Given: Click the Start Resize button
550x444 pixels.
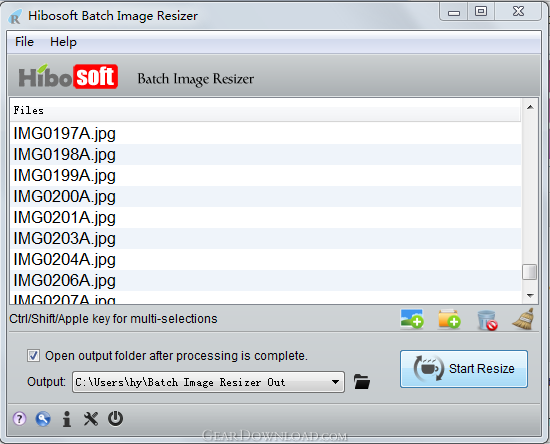Looking at the screenshot, I should click(464, 369).
